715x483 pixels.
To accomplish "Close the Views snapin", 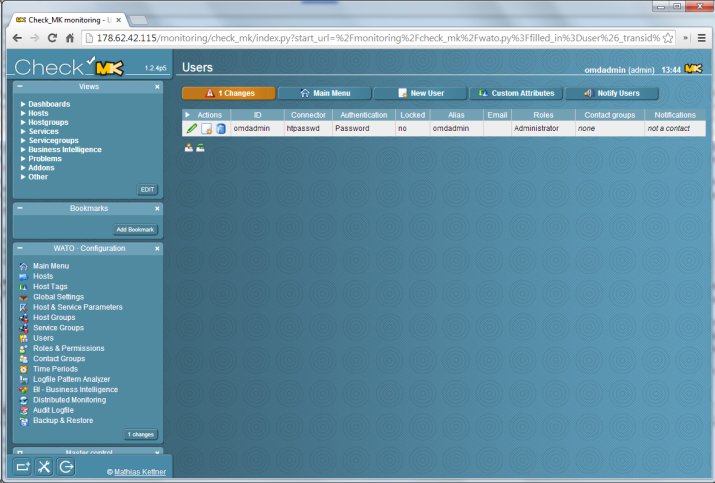I will tap(157, 87).
